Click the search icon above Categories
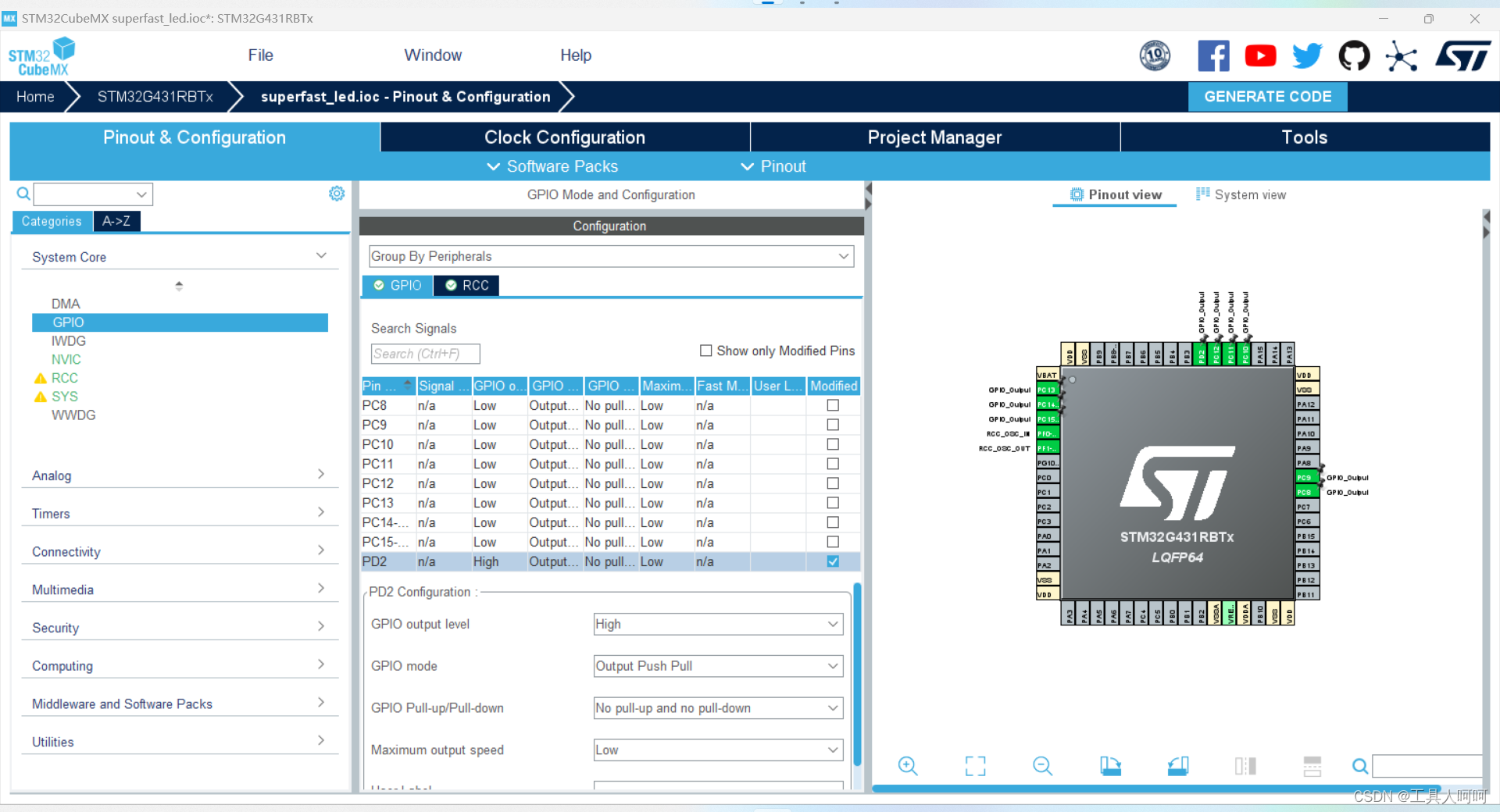 23,194
